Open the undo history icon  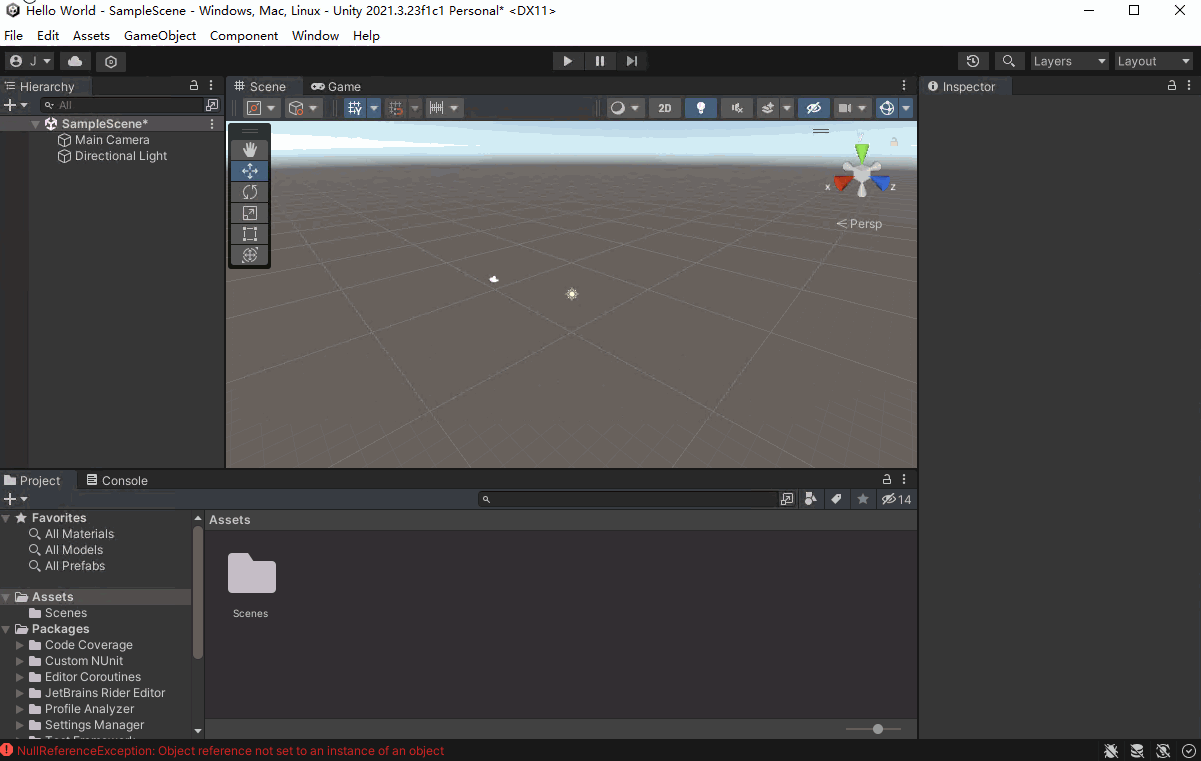pyautogui.click(x=973, y=61)
